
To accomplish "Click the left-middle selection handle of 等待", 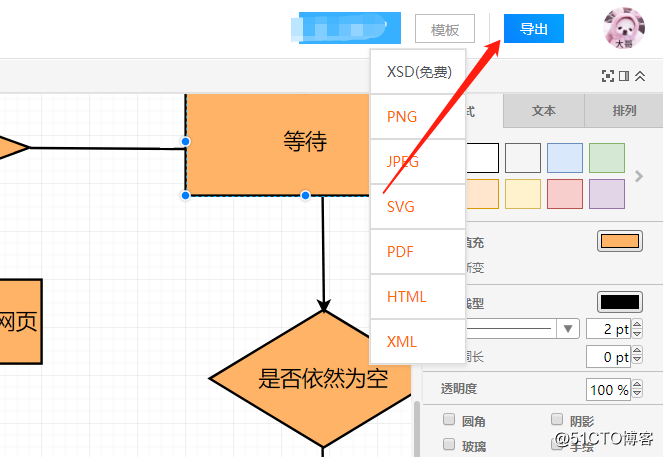I will pyautogui.click(x=185, y=141).
